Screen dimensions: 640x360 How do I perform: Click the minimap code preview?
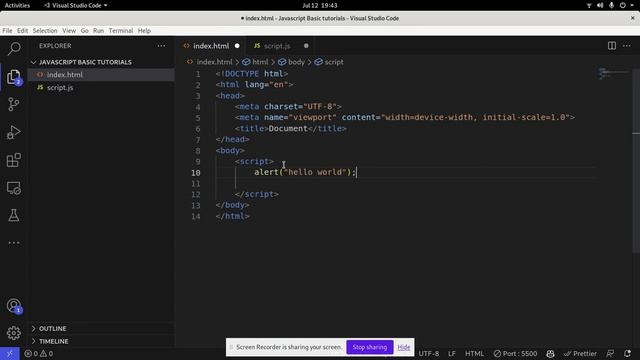[614, 74]
